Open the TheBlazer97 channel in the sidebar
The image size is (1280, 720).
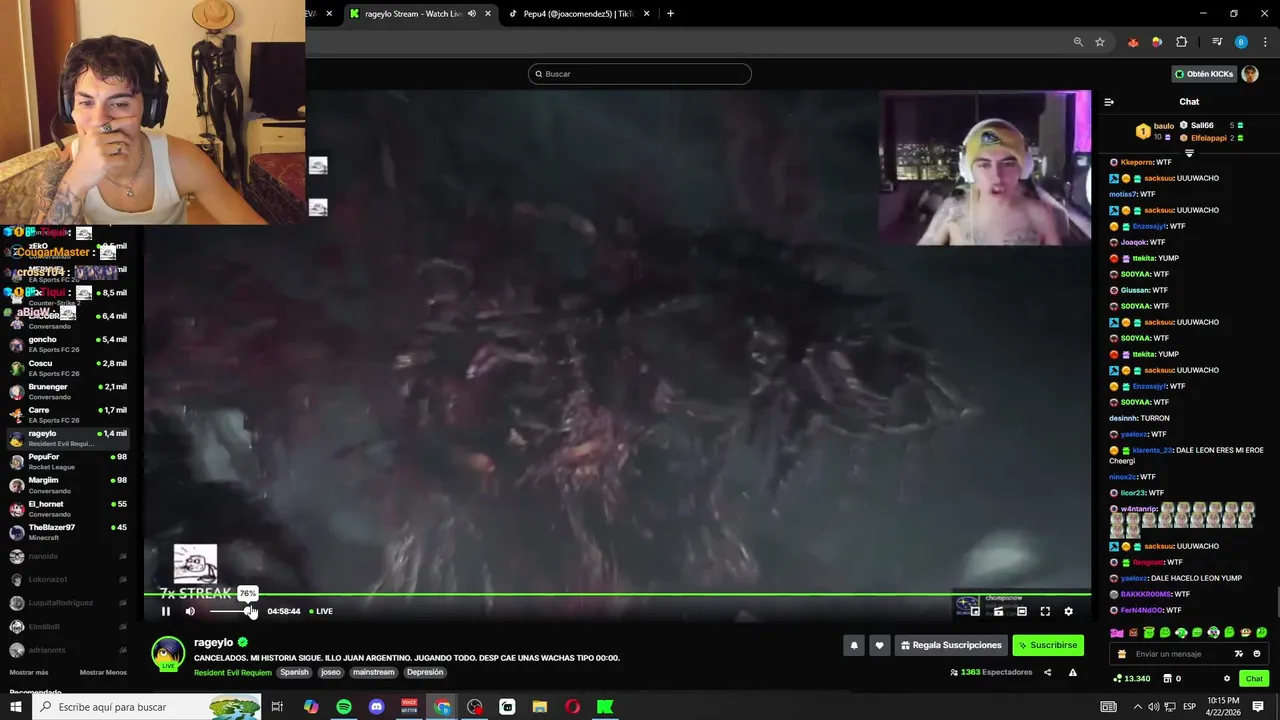pyautogui.click(x=68, y=532)
